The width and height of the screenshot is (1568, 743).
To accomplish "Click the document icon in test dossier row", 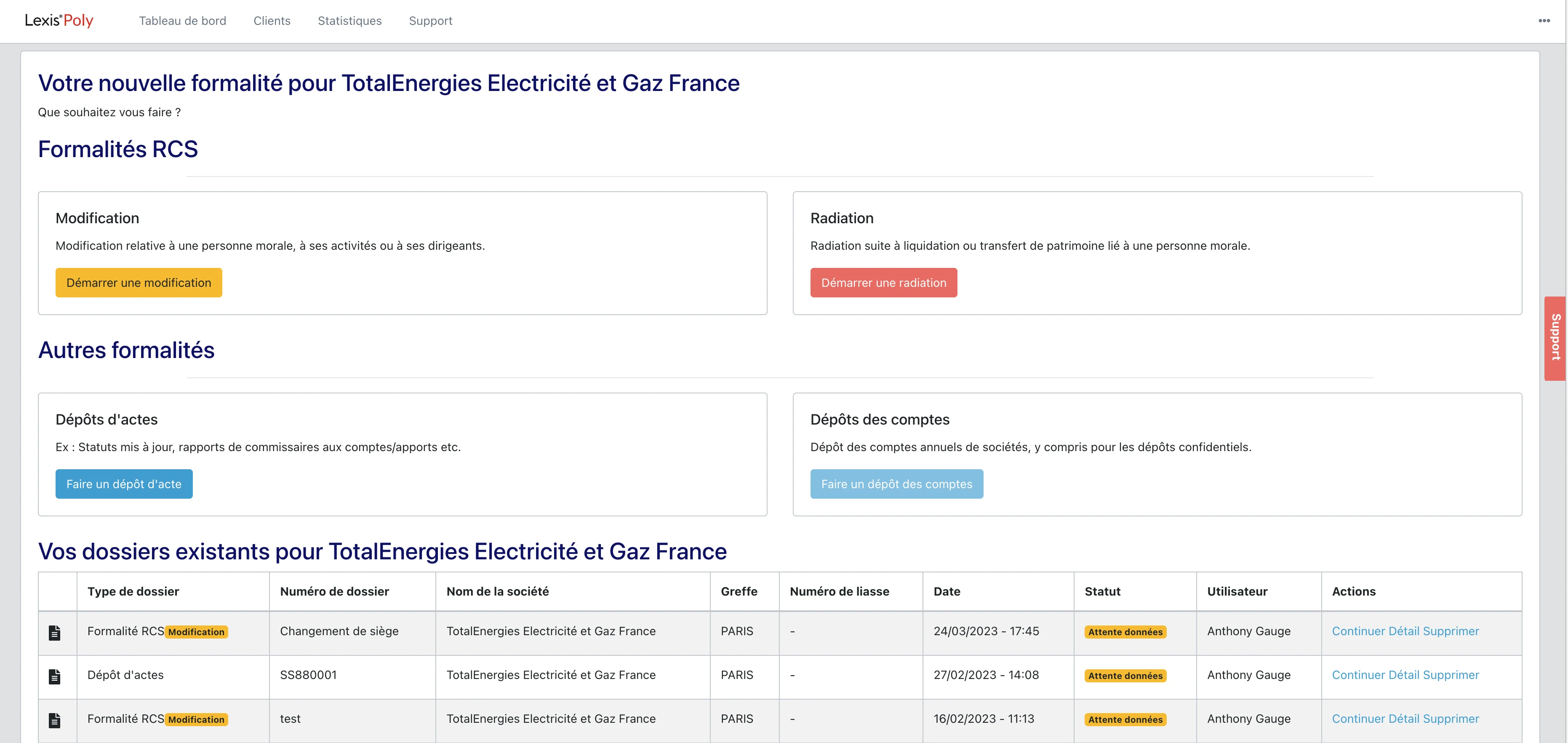I will point(55,721).
